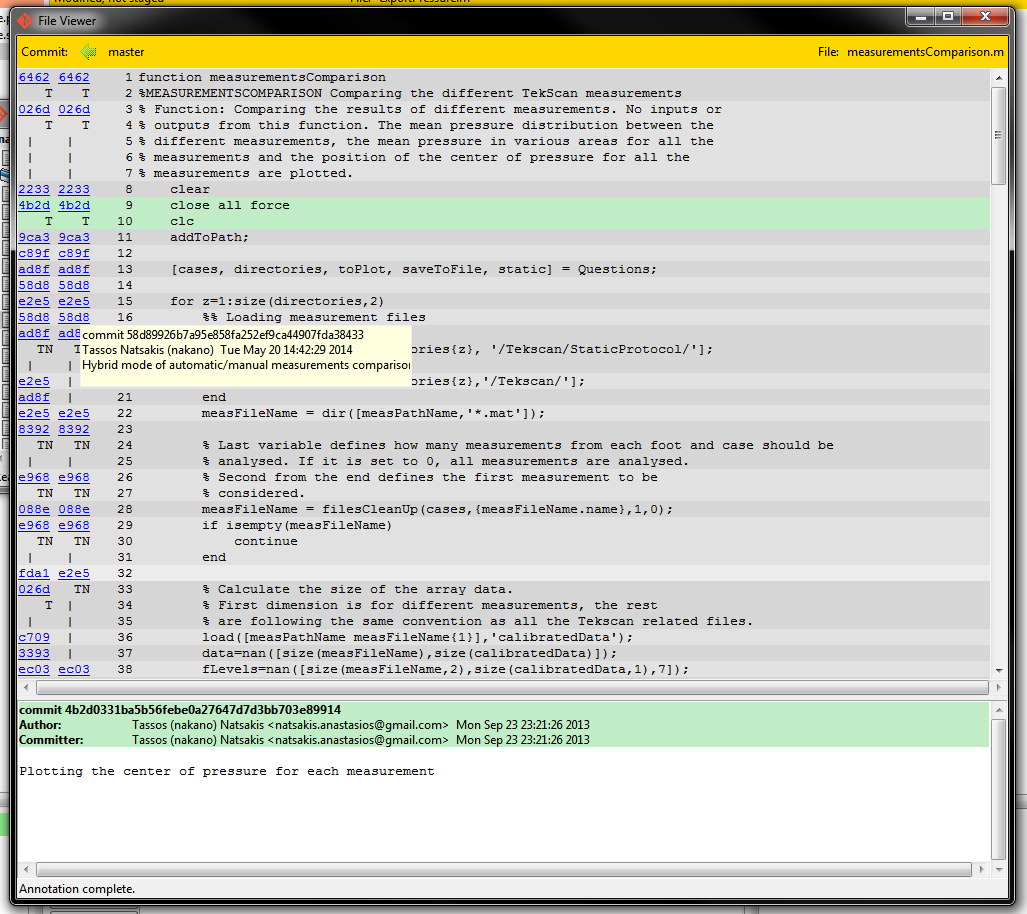Open first-column commit 026d on line 33
This screenshot has height=914, width=1027.
[34, 589]
